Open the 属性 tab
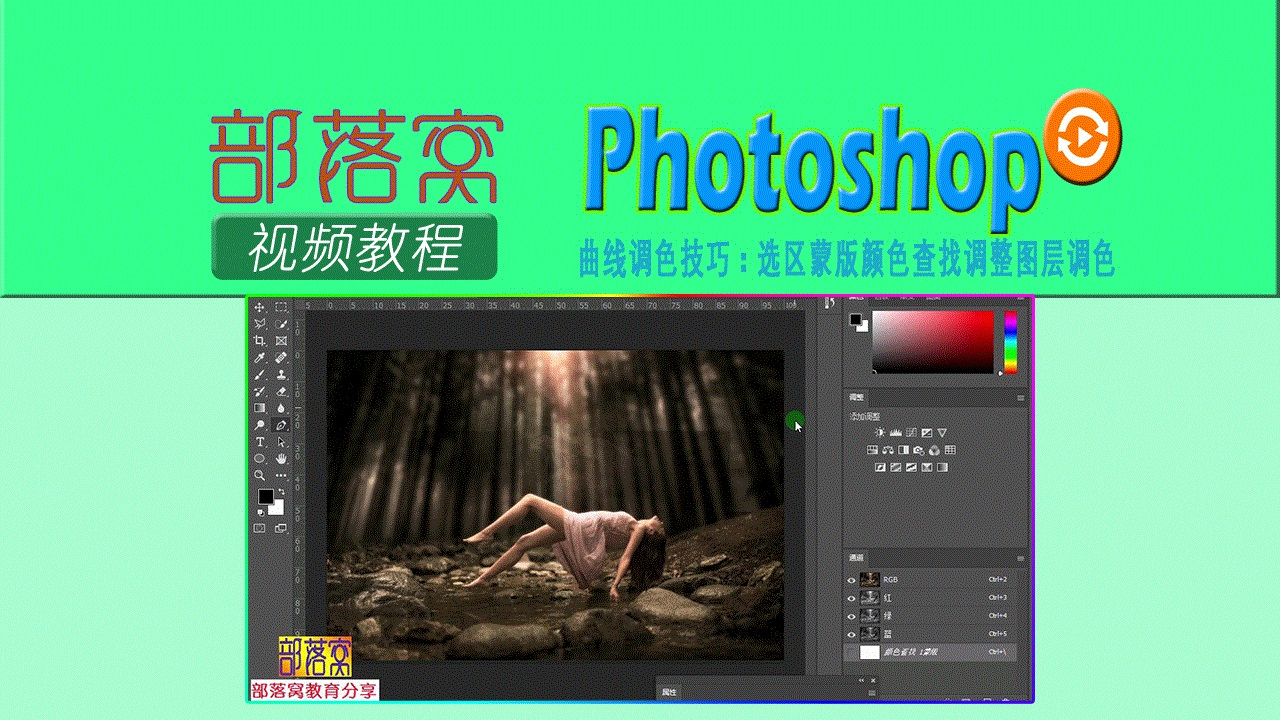Screen dimensions: 1280x720 pyautogui.click(x=669, y=692)
